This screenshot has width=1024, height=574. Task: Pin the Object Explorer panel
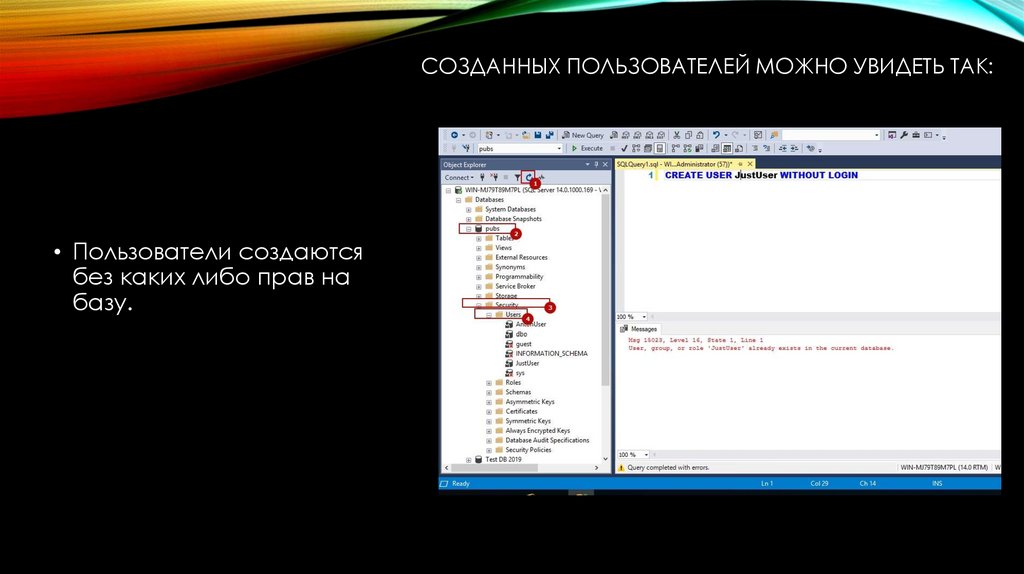coord(596,165)
